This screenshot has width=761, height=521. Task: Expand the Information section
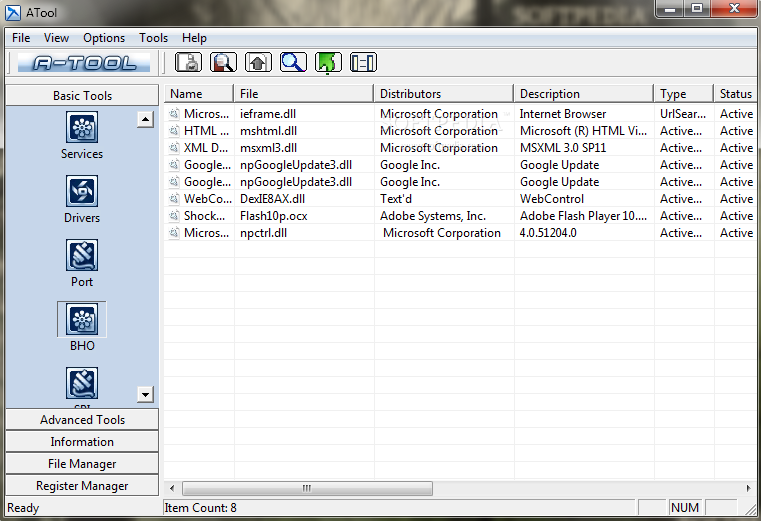(x=82, y=441)
